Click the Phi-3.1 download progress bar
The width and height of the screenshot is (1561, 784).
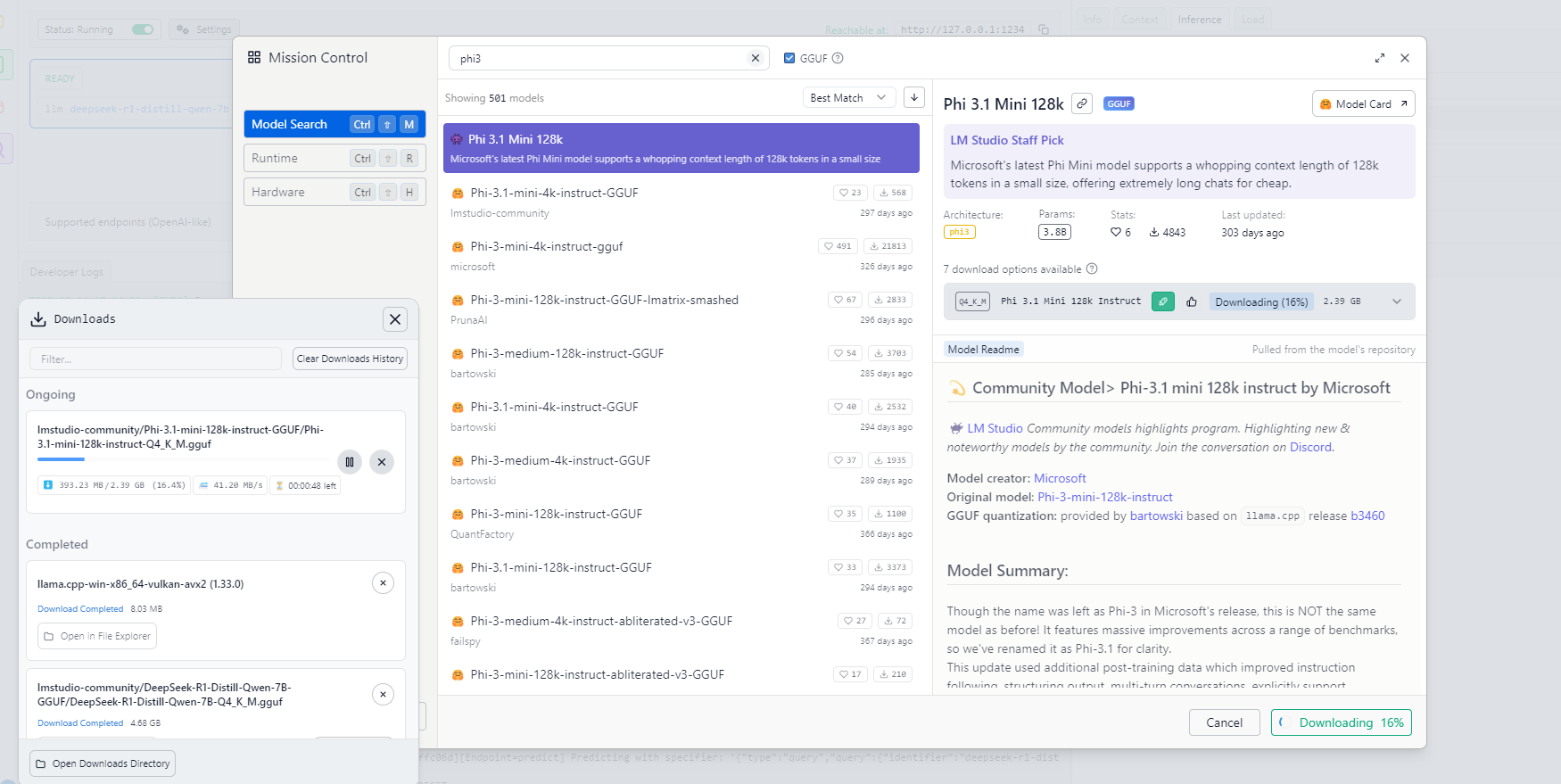pos(185,459)
